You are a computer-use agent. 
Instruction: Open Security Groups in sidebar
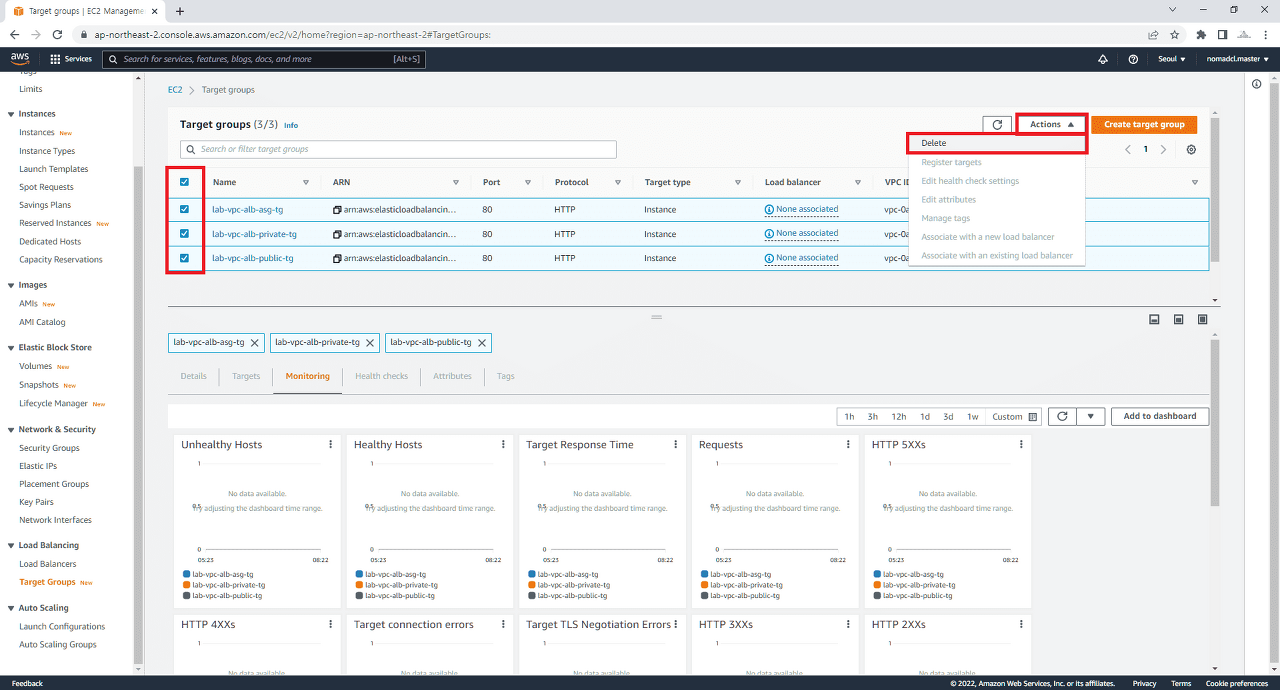(x=49, y=448)
